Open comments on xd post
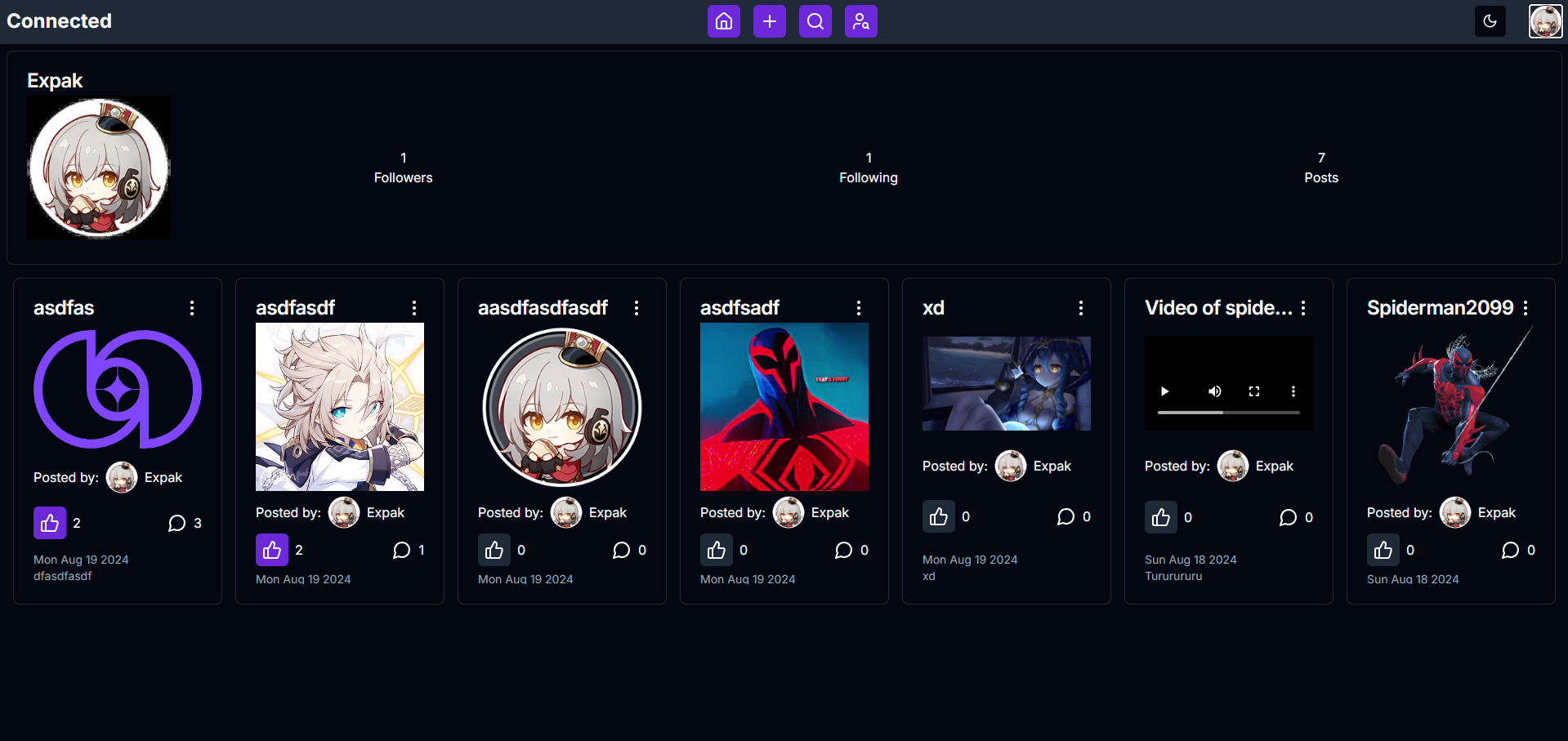Screen dimensions: 1568x741 [1065, 516]
